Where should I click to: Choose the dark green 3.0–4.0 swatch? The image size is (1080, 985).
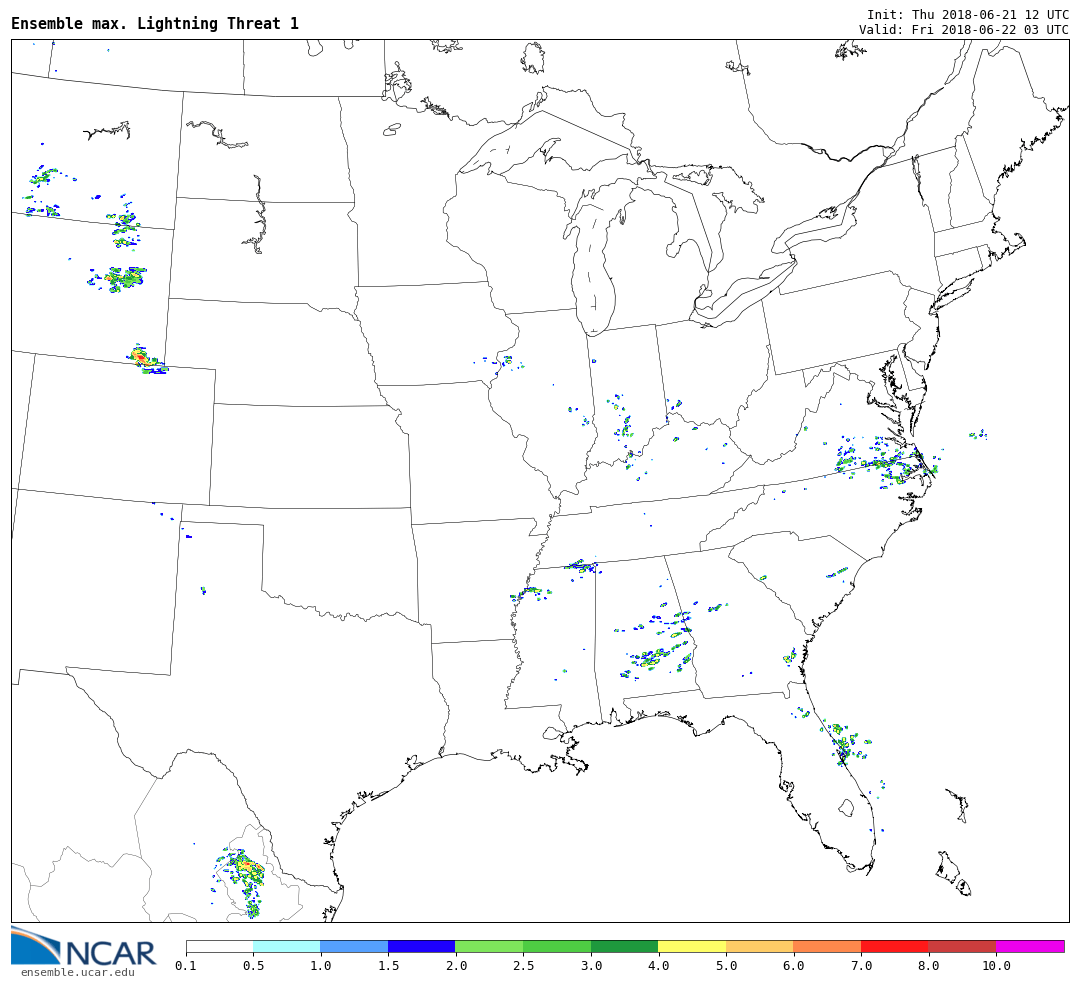coord(624,946)
